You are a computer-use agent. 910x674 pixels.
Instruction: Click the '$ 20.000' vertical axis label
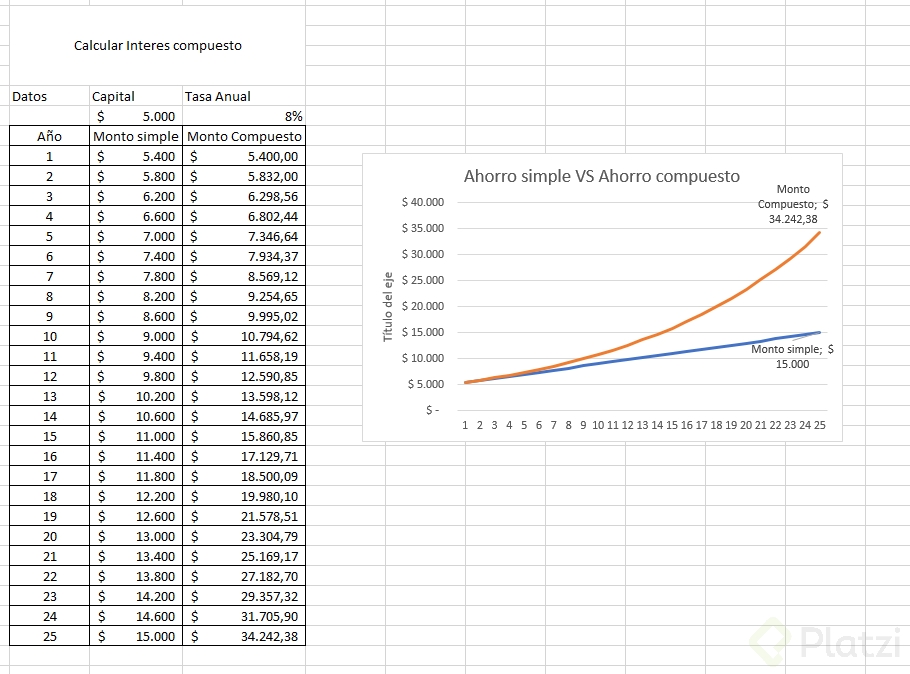pyautogui.click(x=422, y=306)
